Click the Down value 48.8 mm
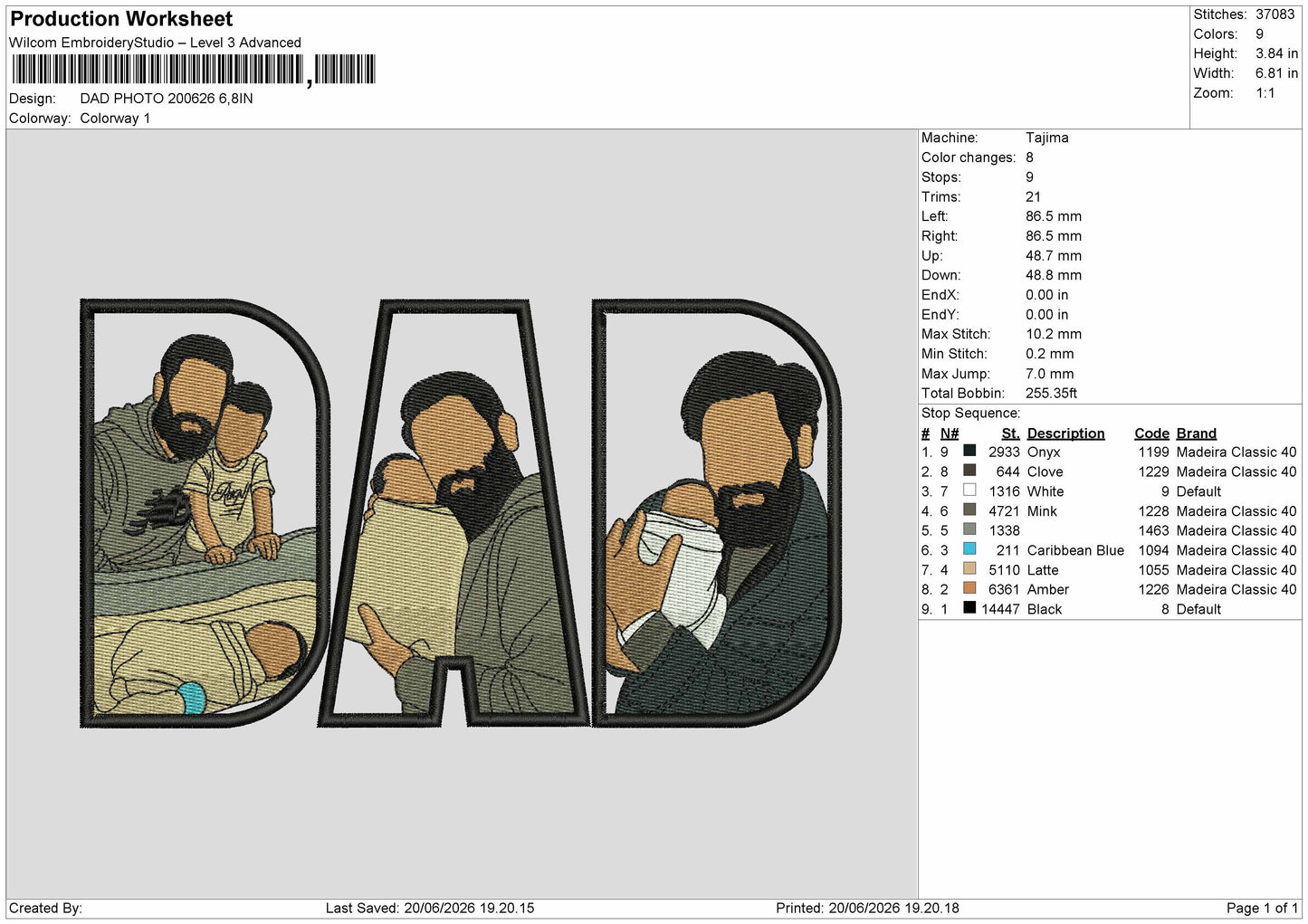 click(1054, 275)
